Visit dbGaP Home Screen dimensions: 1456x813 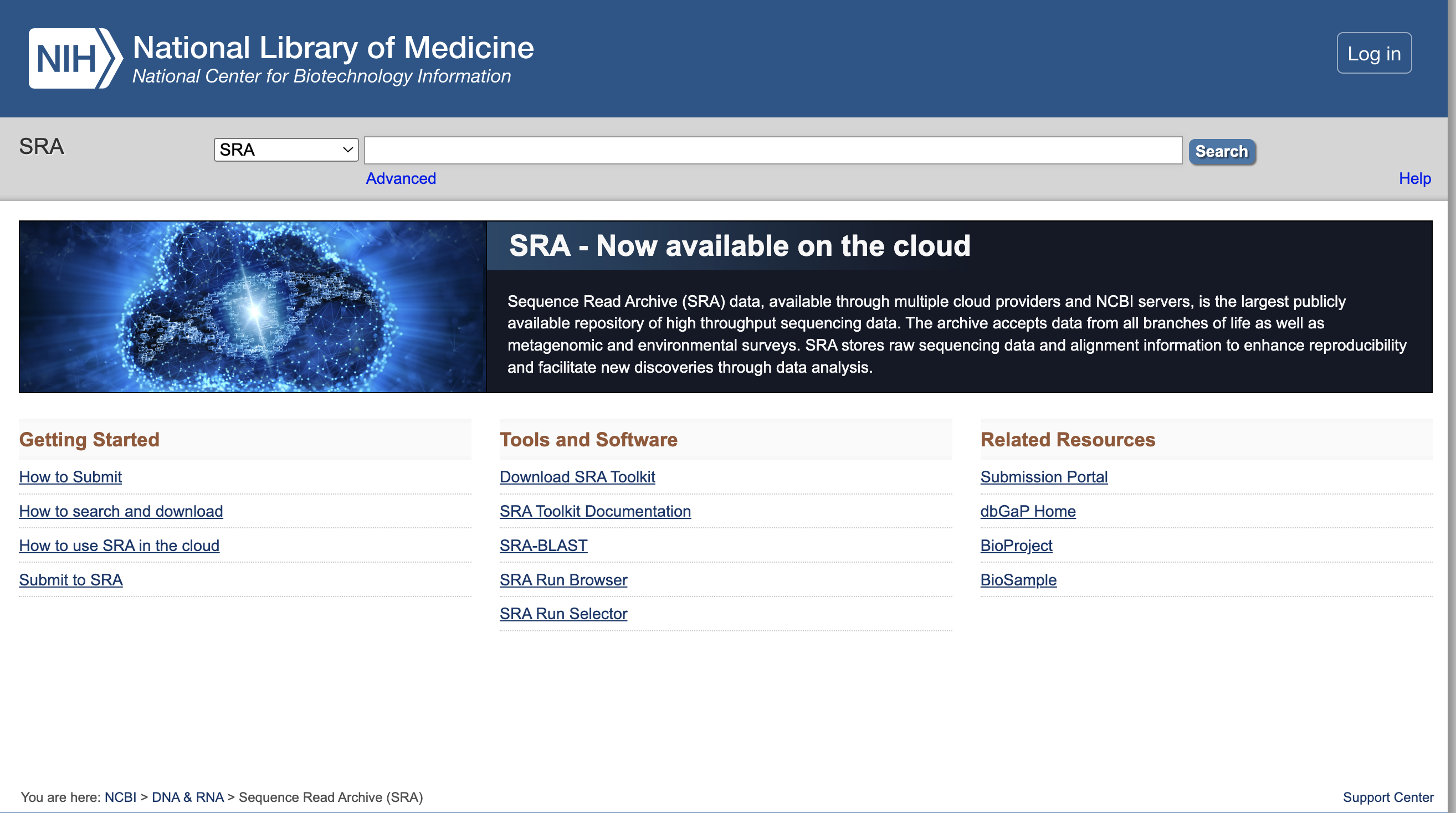pyautogui.click(x=1028, y=511)
